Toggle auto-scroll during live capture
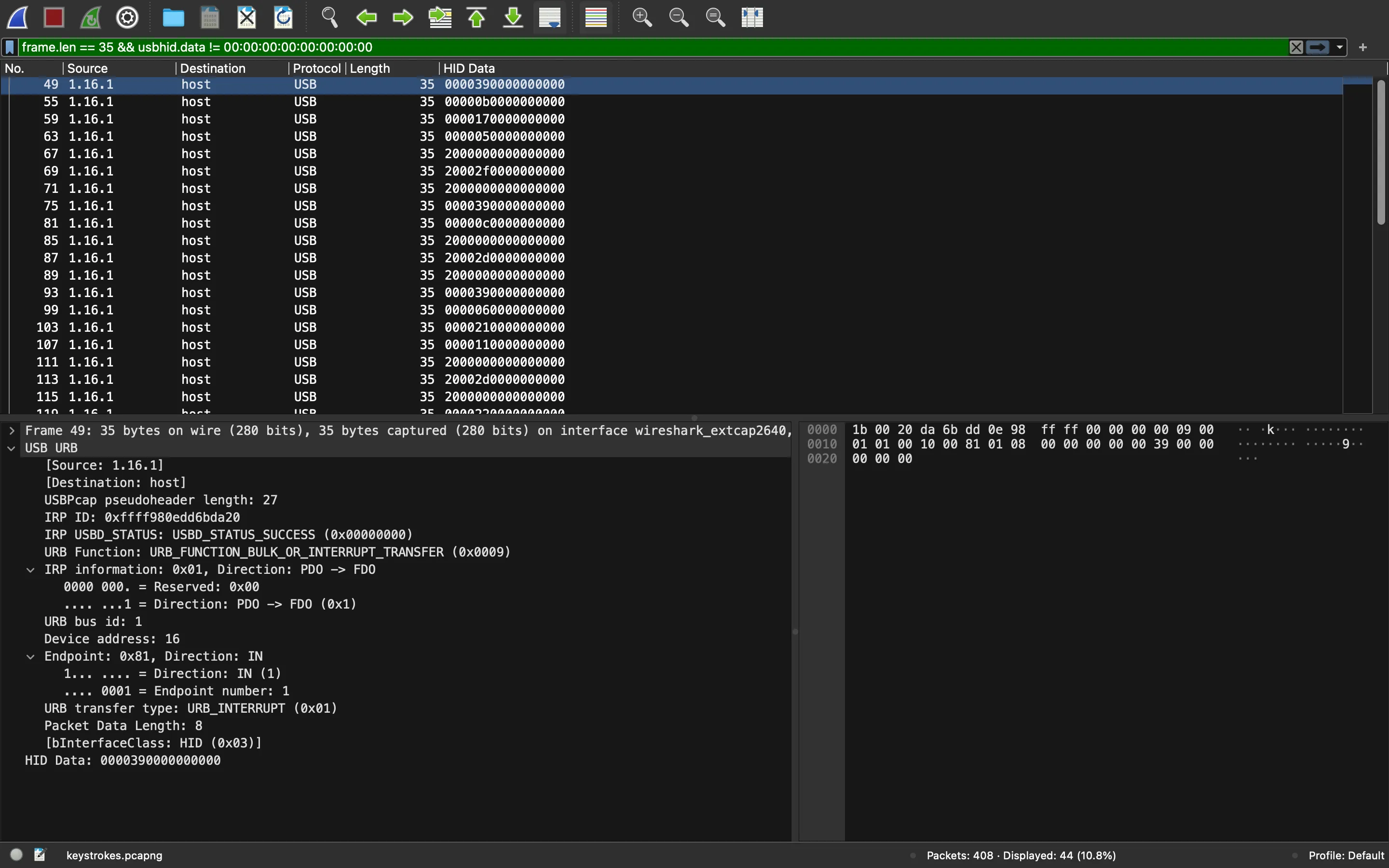Image resolution: width=1389 pixels, height=868 pixels. [x=550, y=17]
